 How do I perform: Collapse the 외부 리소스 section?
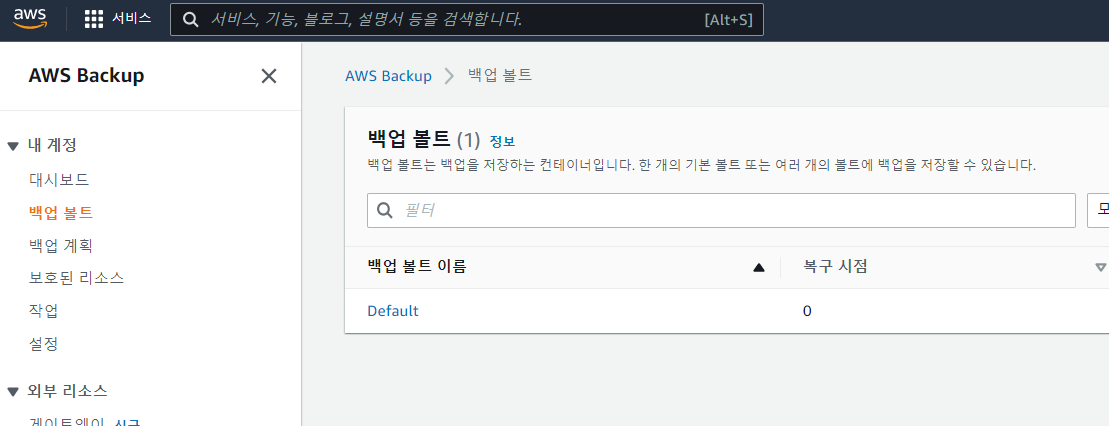pos(12,391)
